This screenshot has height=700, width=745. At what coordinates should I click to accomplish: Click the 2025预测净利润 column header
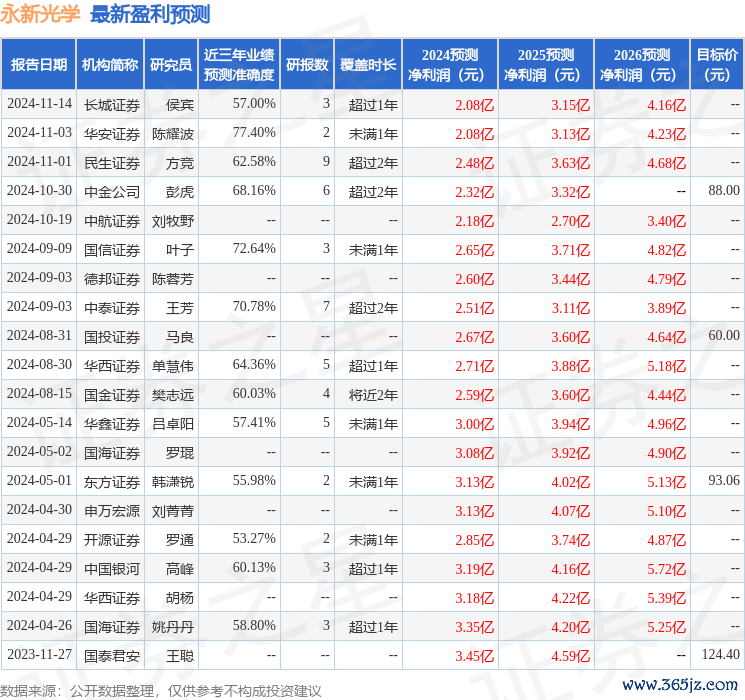[546, 65]
